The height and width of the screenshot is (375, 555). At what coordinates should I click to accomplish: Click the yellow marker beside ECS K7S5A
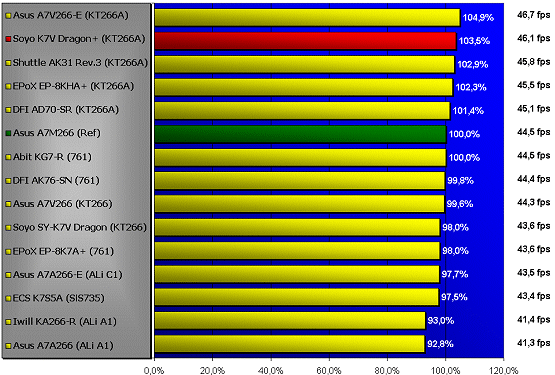[8, 298]
